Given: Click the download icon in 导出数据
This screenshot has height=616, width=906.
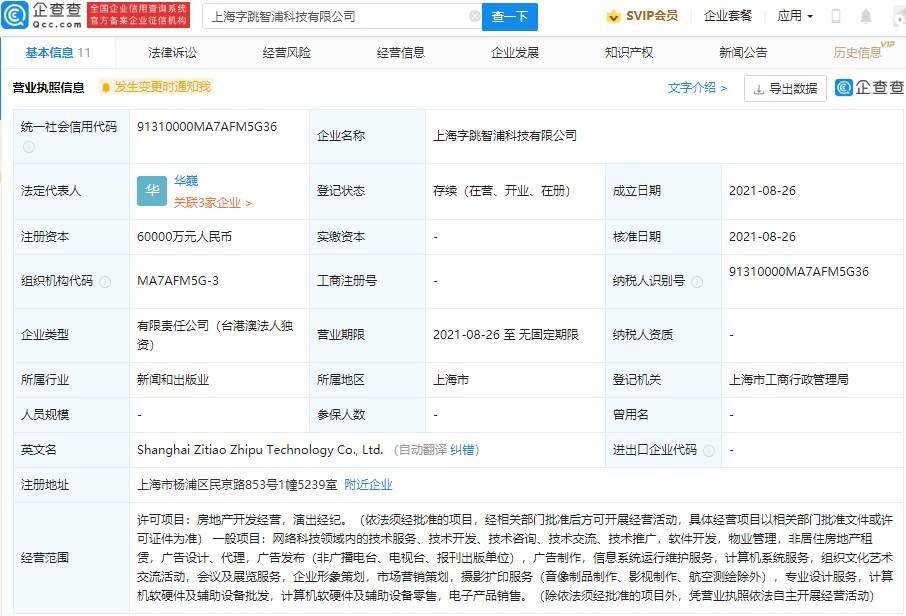Looking at the screenshot, I should [759, 89].
